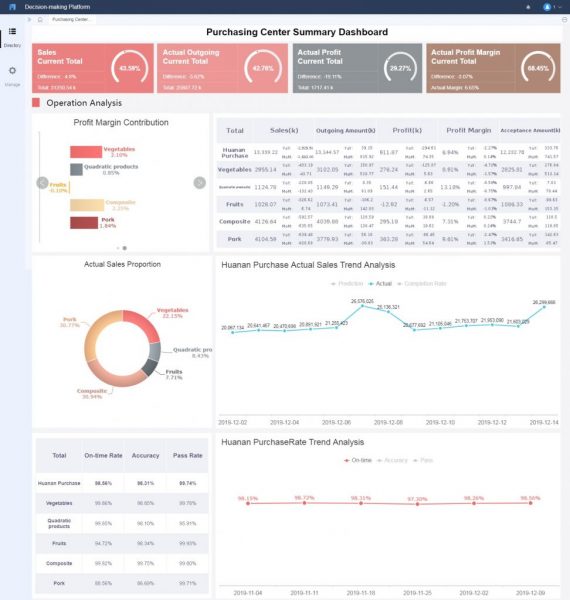Select the Vegetables row in operation table
Screen dimensions: 570x600
coord(388,170)
